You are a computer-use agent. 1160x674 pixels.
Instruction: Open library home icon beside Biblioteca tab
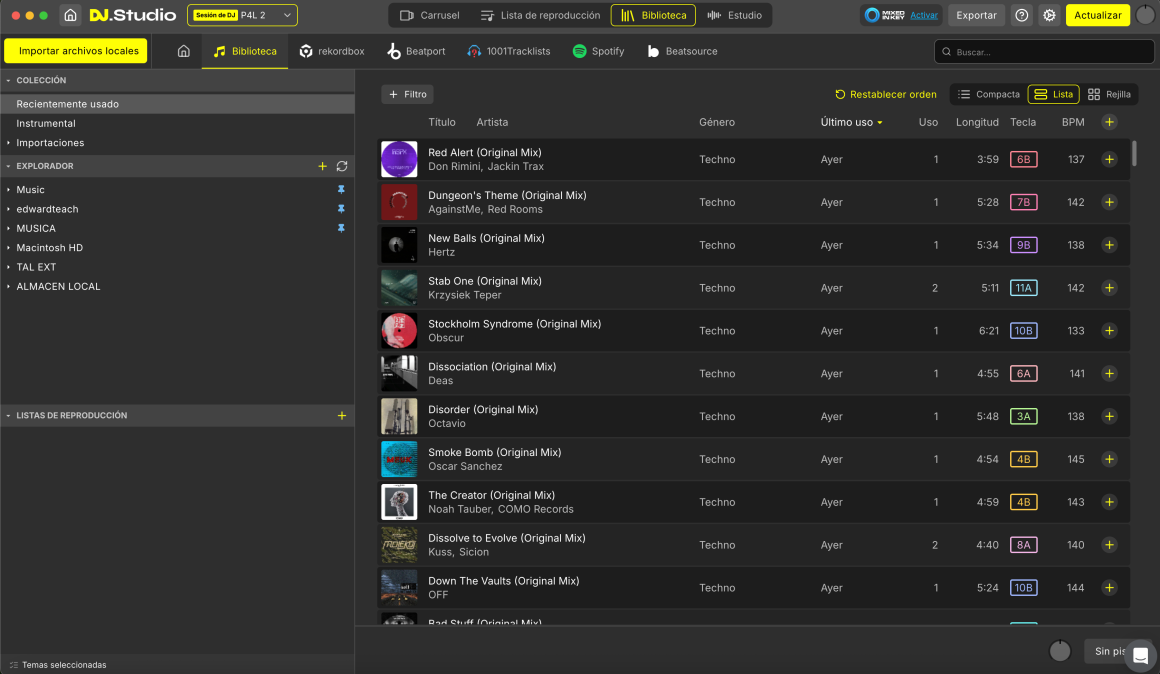(183, 51)
